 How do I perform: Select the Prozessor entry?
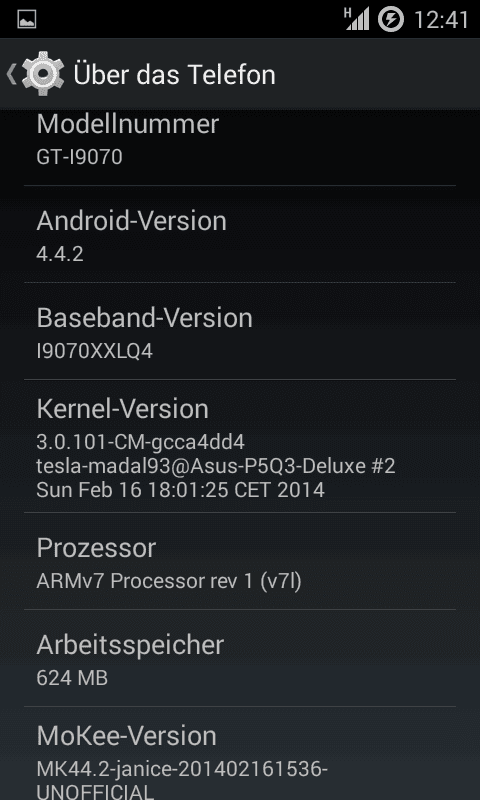pyautogui.click(x=240, y=561)
